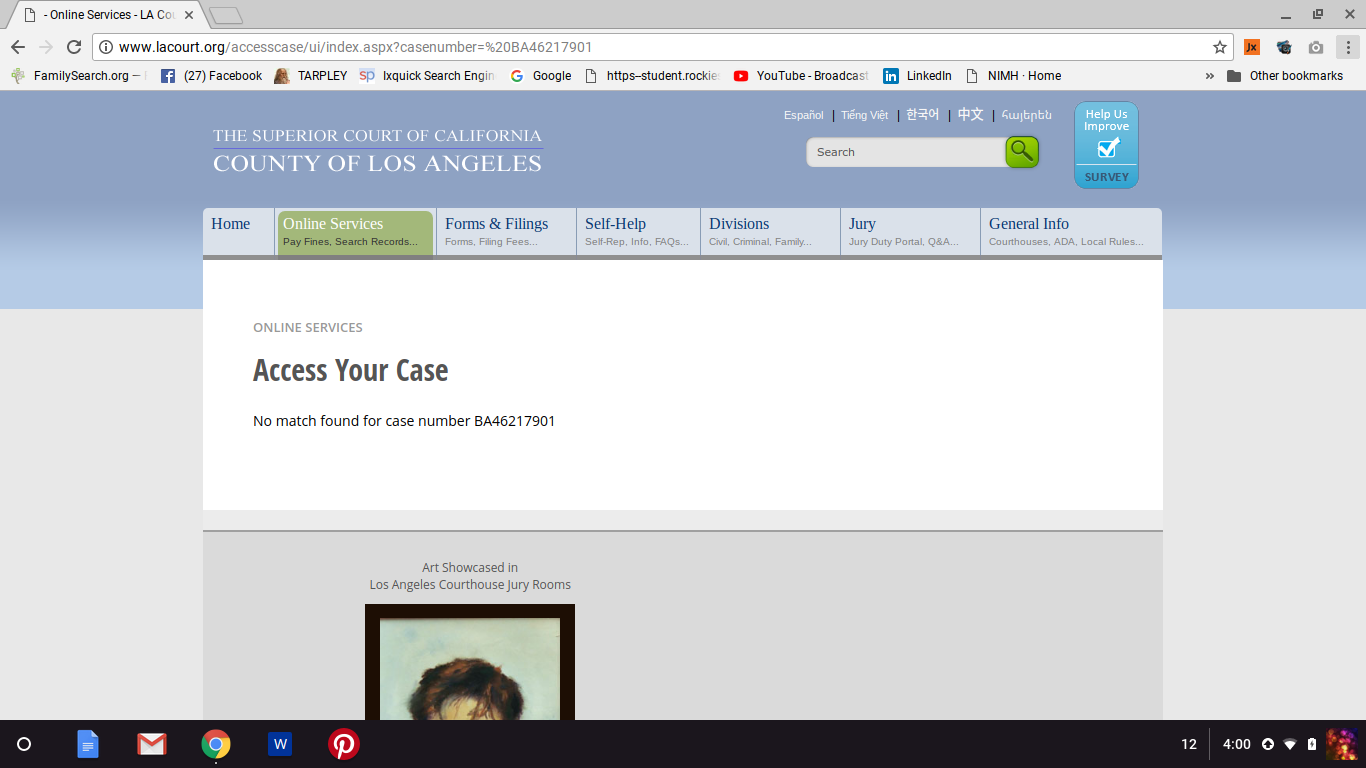Open the Other bookmarks folder
This screenshot has width=1366, height=768.
[1285, 76]
